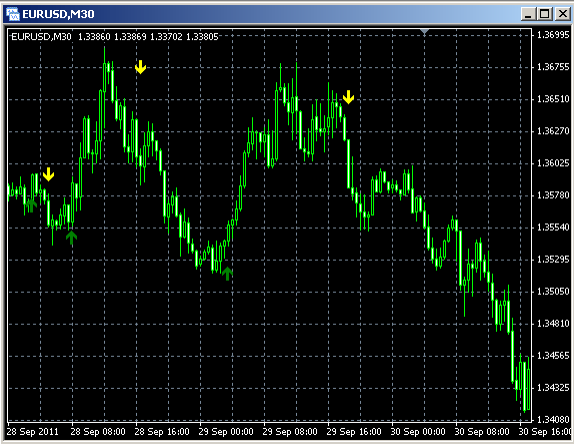Viewport: 574px width, 444px height.
Task: Click the price label 1.35540
Action: (553, 227)
